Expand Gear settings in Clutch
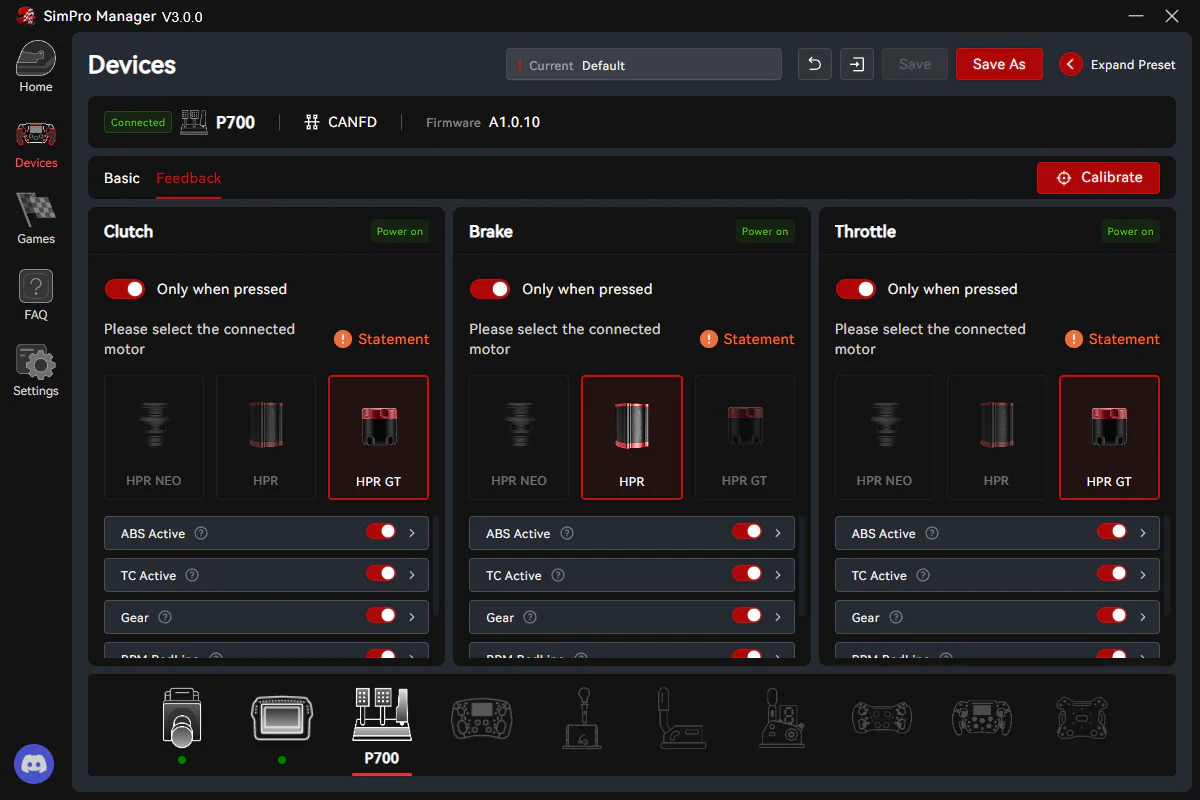Viewport: 1200px width, 800px height. (x=412, y=618)
